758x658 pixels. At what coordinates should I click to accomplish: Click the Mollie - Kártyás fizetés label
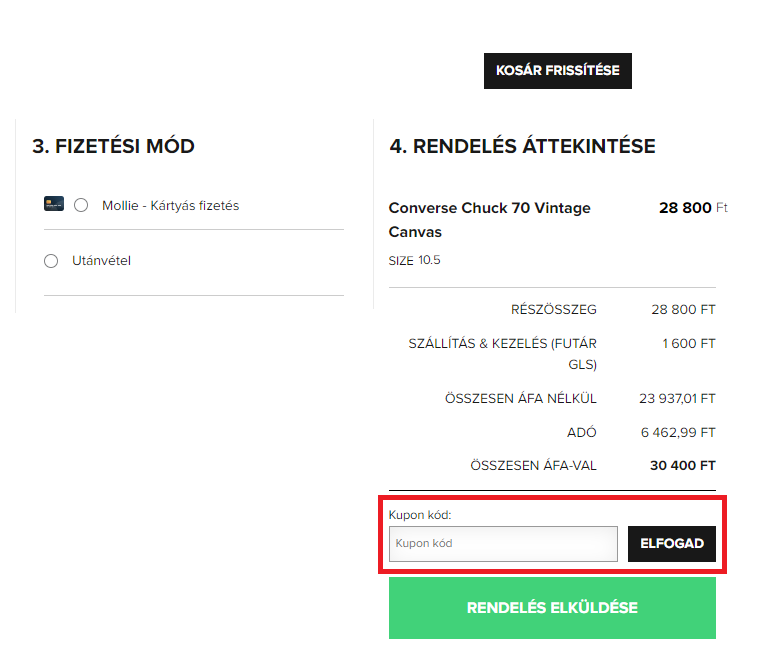tap(170, 205)
